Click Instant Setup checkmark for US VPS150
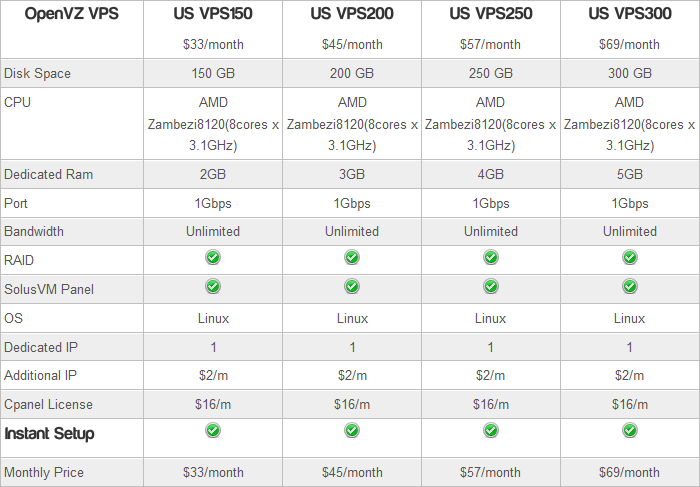The height and width of the screenshot is (487, 700). coord(213,430)
